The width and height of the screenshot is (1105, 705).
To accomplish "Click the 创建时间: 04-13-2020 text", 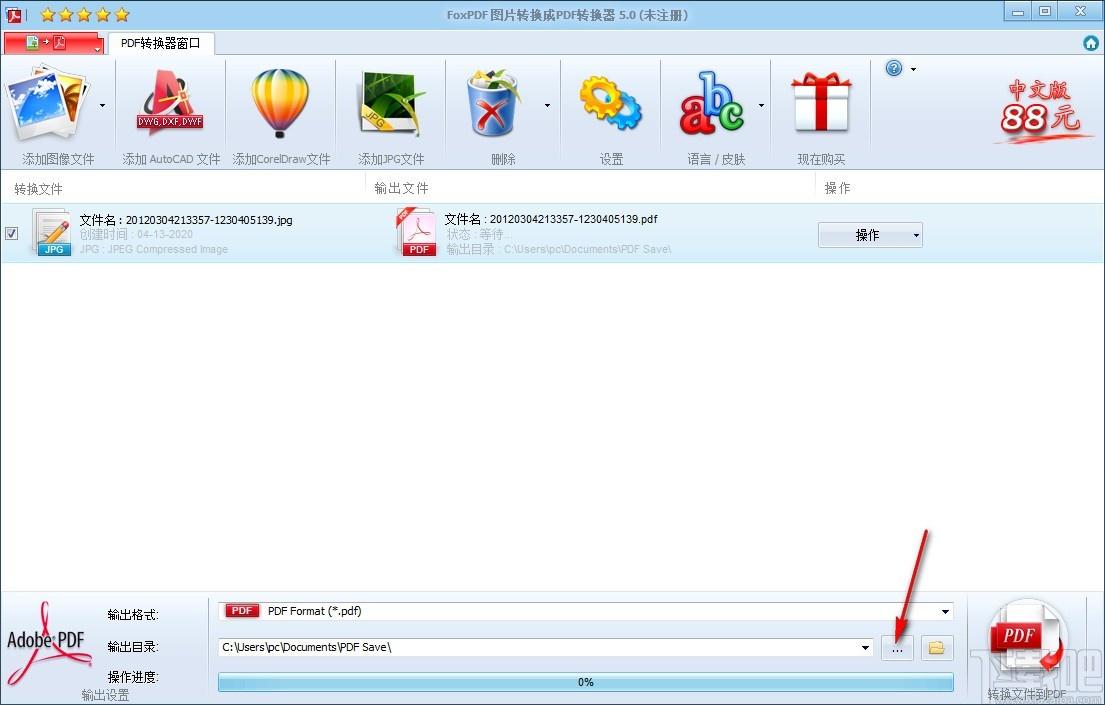I will [x=136, y=234].
